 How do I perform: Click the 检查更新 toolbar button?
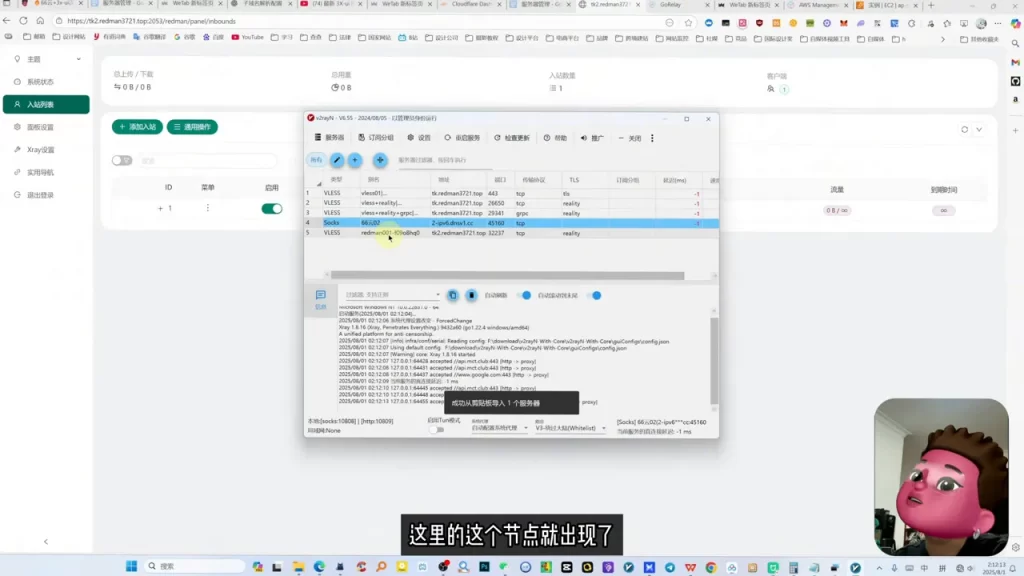point(511,138)
